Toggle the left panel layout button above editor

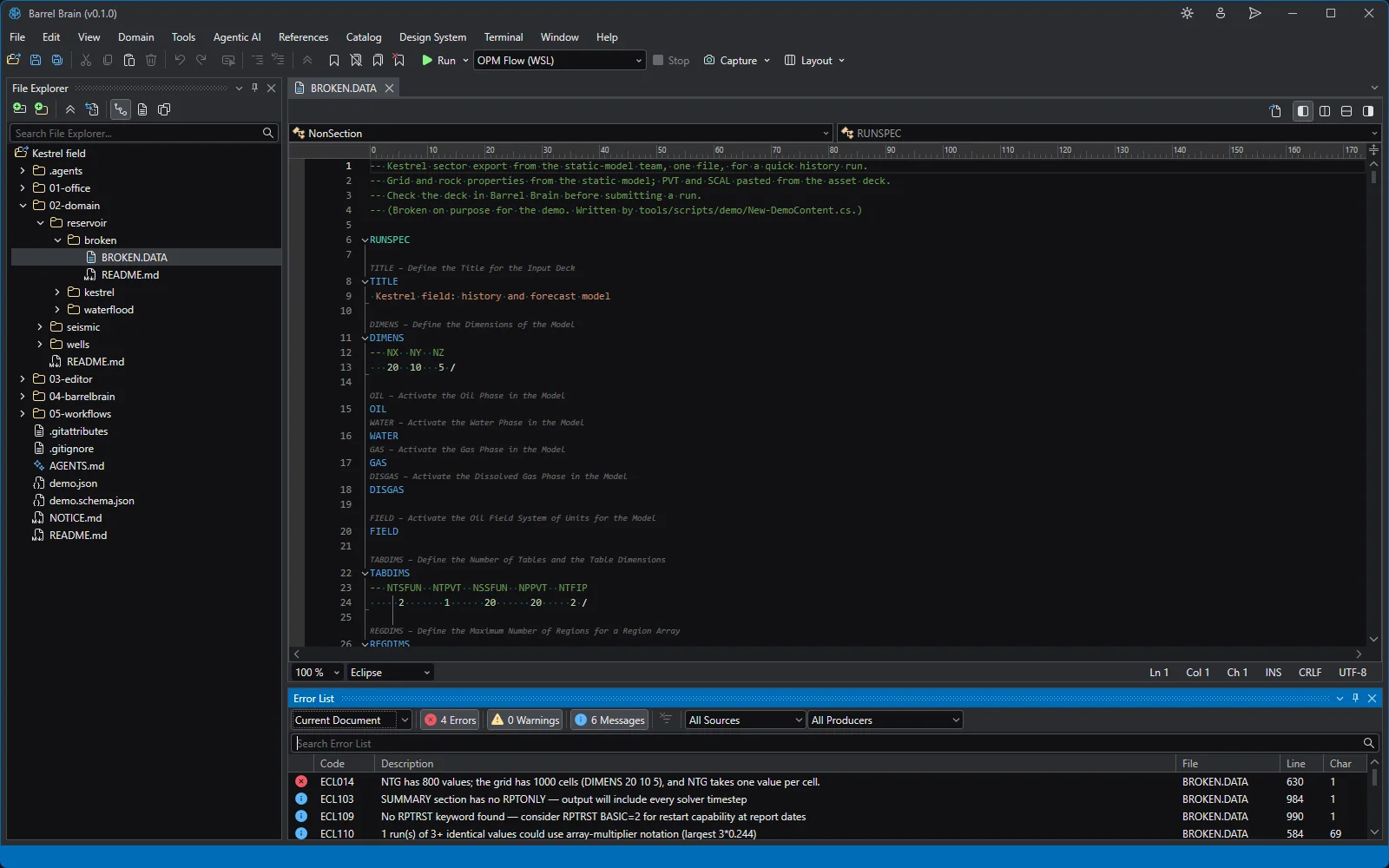point(1303,111)
